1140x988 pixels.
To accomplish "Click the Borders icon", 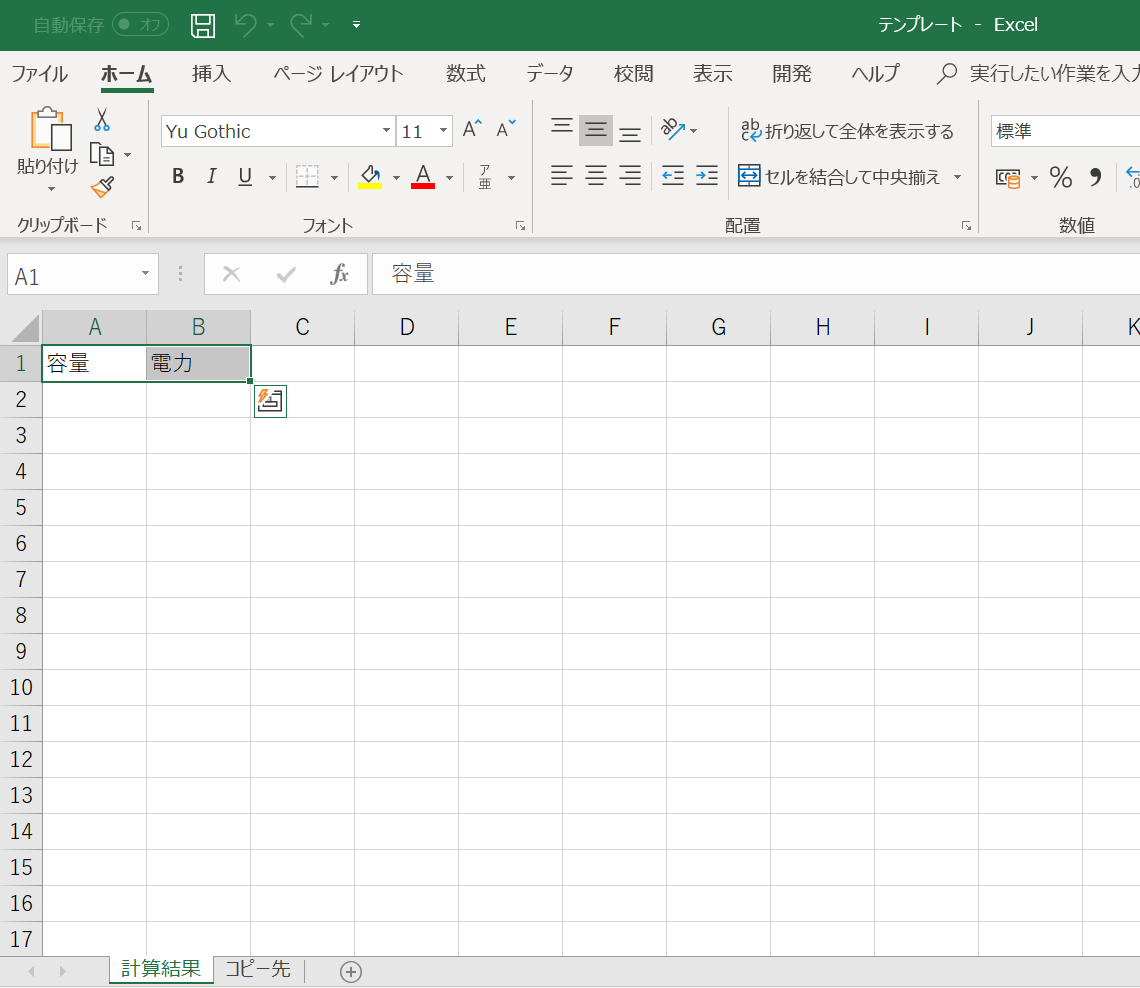I will click(x=307, y=177).
